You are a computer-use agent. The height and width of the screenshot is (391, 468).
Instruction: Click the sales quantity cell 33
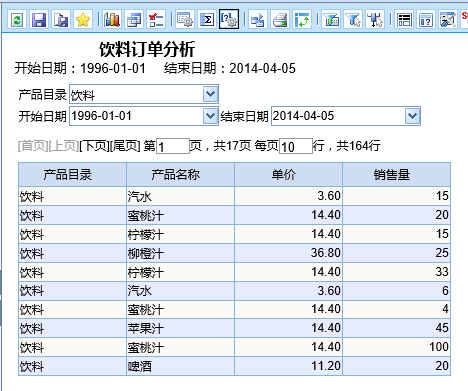click(396, 272)
